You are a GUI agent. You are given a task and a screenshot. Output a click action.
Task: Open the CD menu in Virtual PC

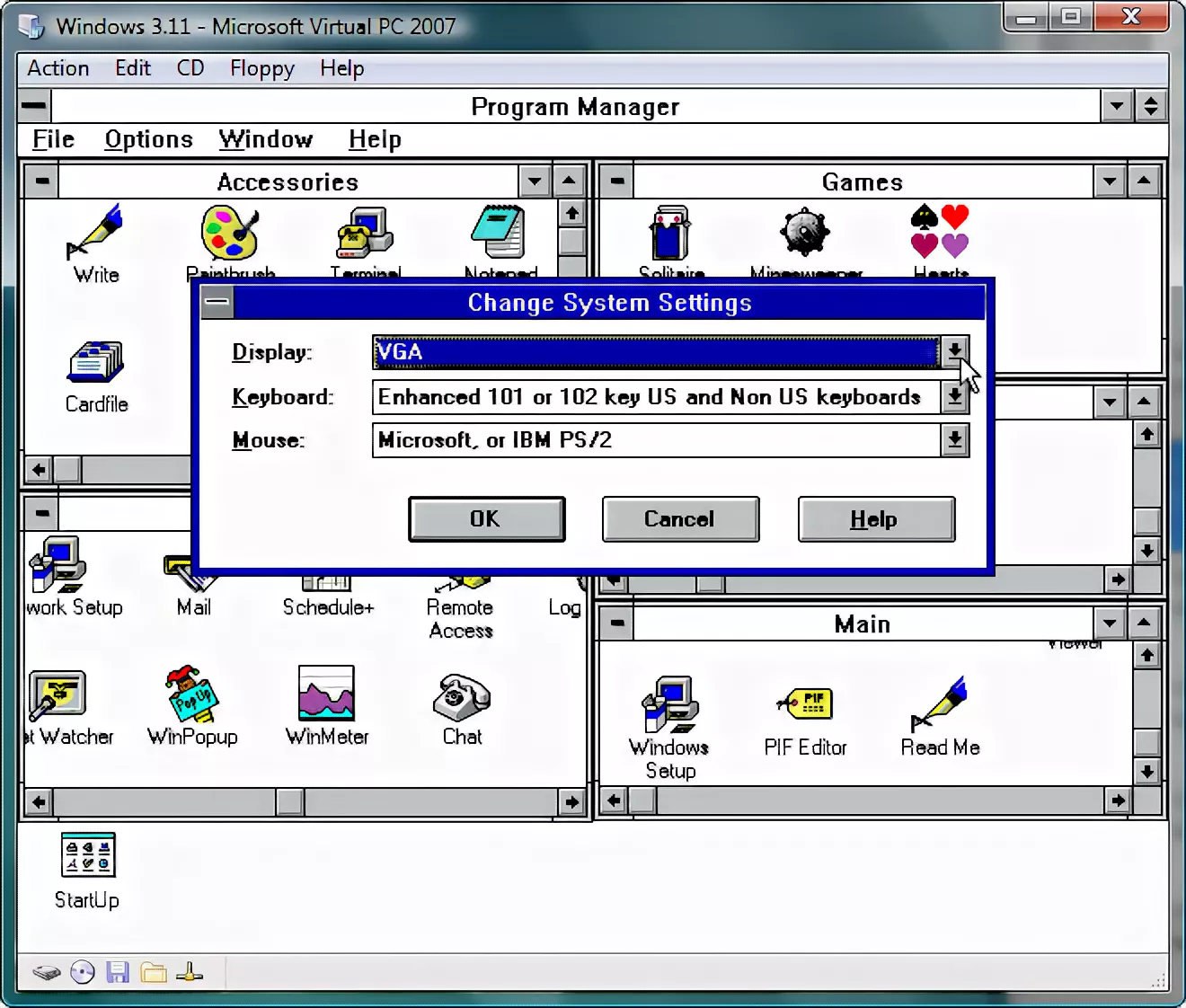[x=190, y=68]
